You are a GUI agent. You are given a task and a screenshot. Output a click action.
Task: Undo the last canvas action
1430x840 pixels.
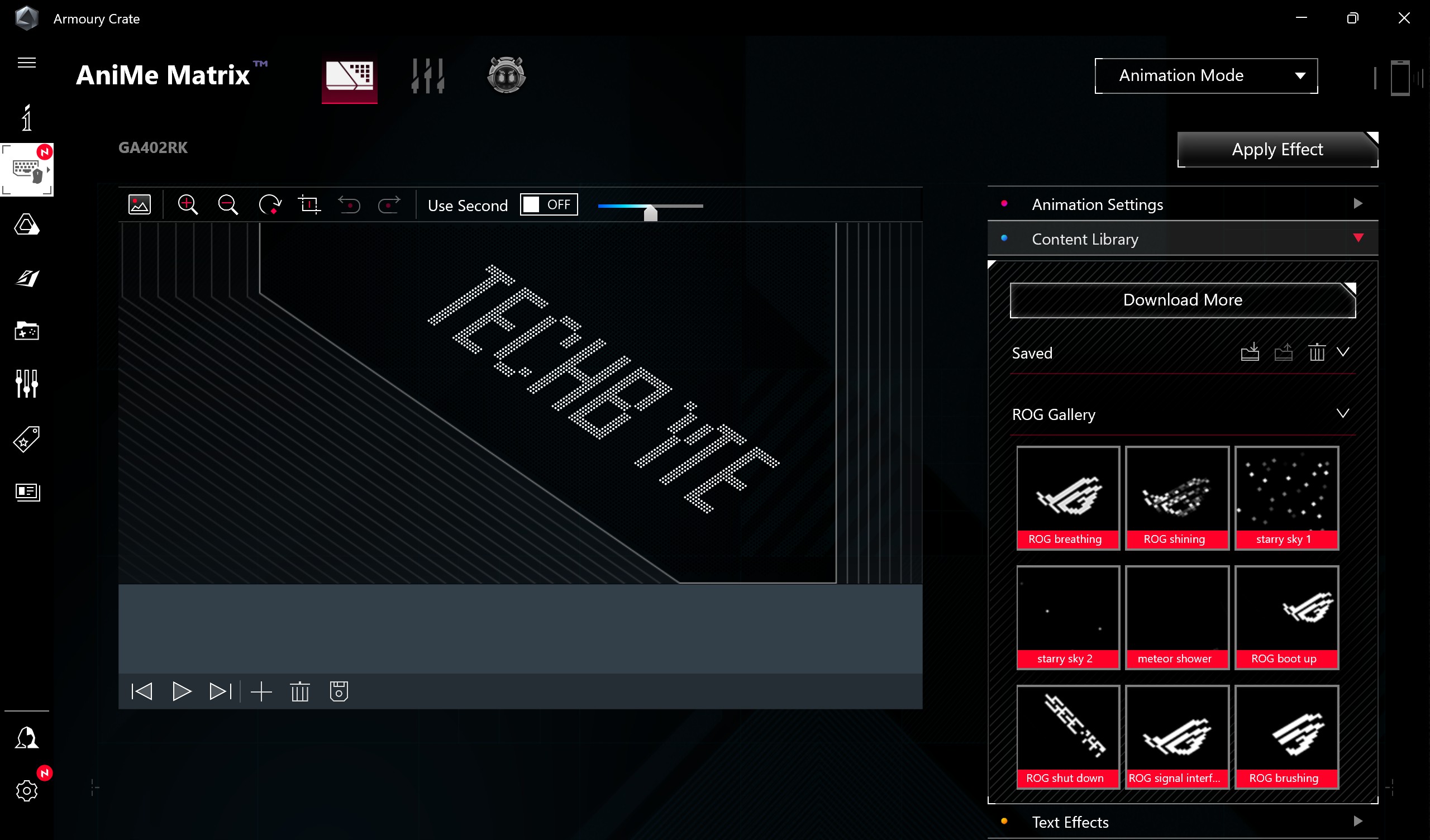[349, 204]
